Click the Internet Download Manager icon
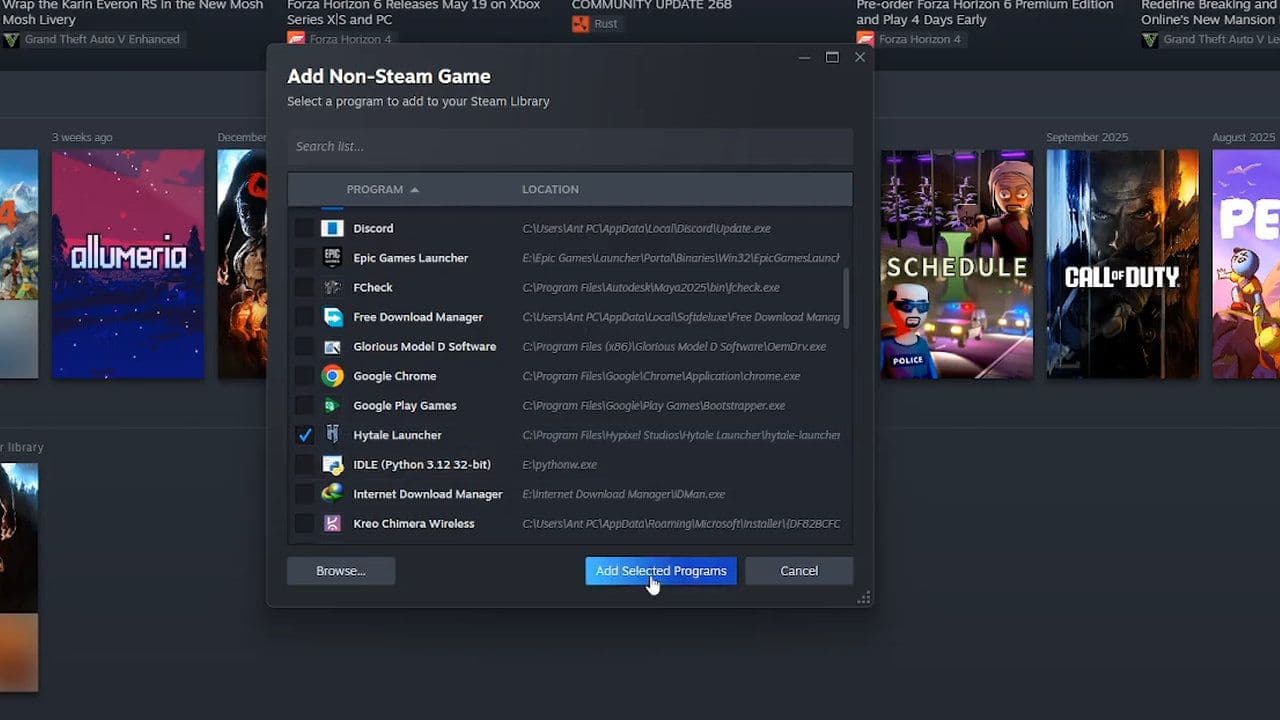This screenshot has width=1280, height=720. tap(332, 494)
